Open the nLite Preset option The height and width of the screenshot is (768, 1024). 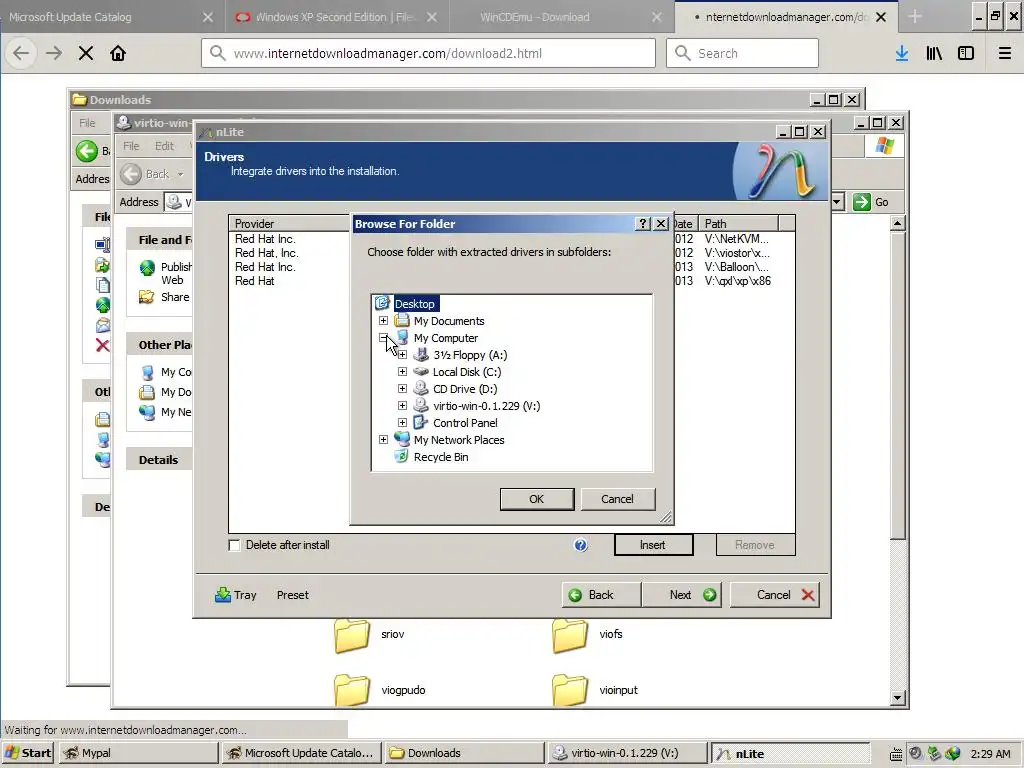(x=293, y=595)
